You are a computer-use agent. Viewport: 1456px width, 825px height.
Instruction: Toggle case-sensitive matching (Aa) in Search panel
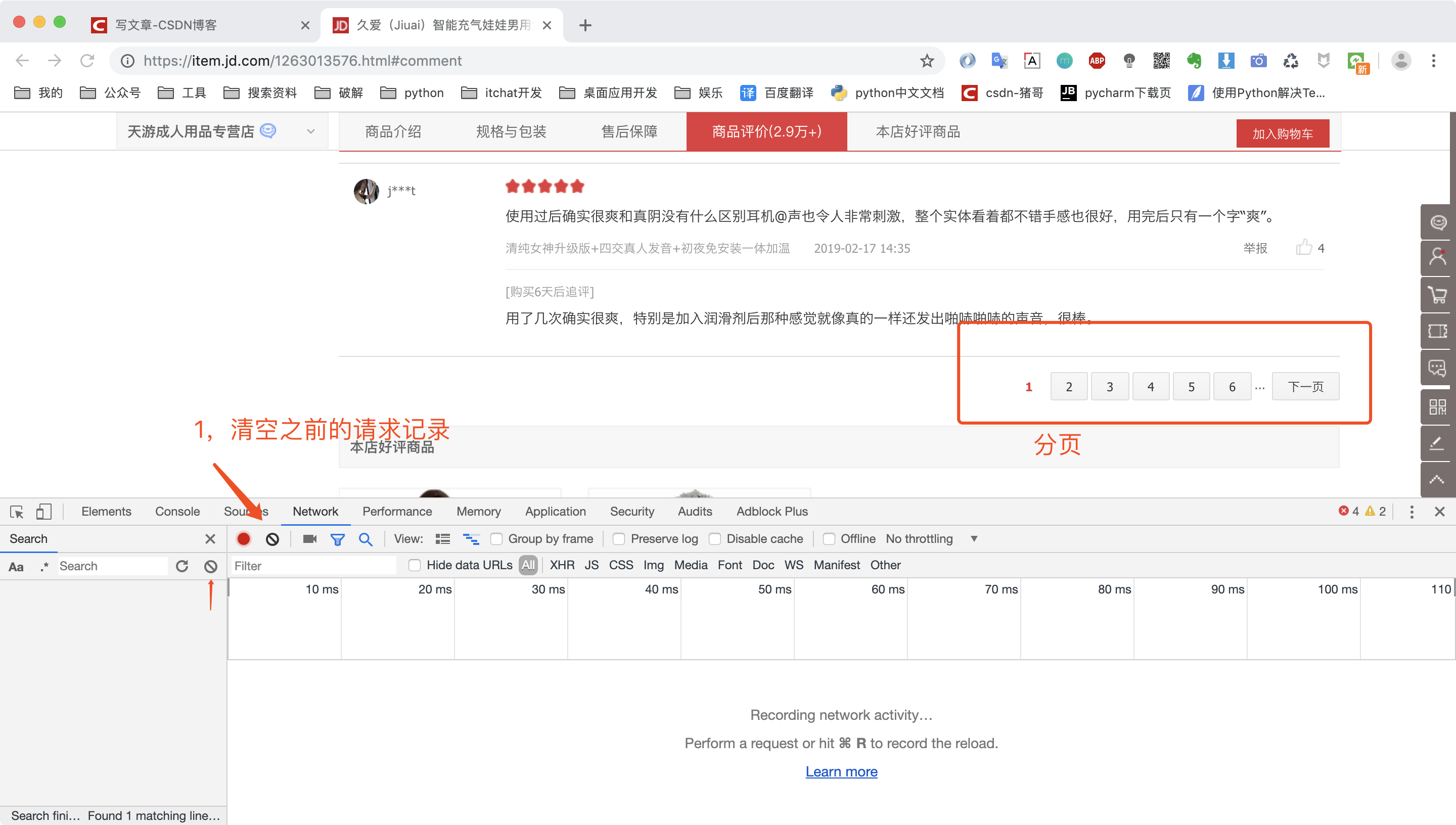16,566
